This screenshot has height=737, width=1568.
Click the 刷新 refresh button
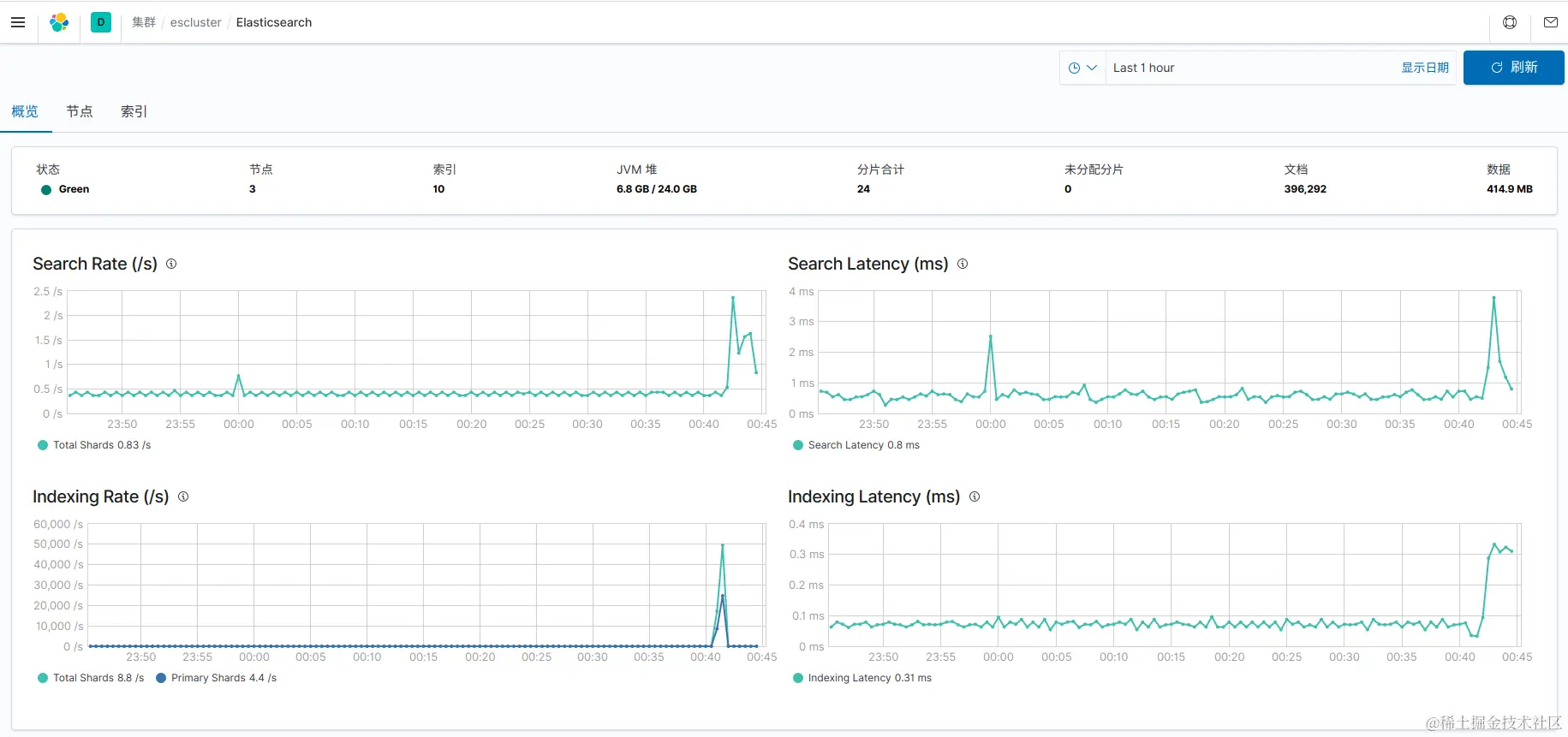tap(1514, 68)
